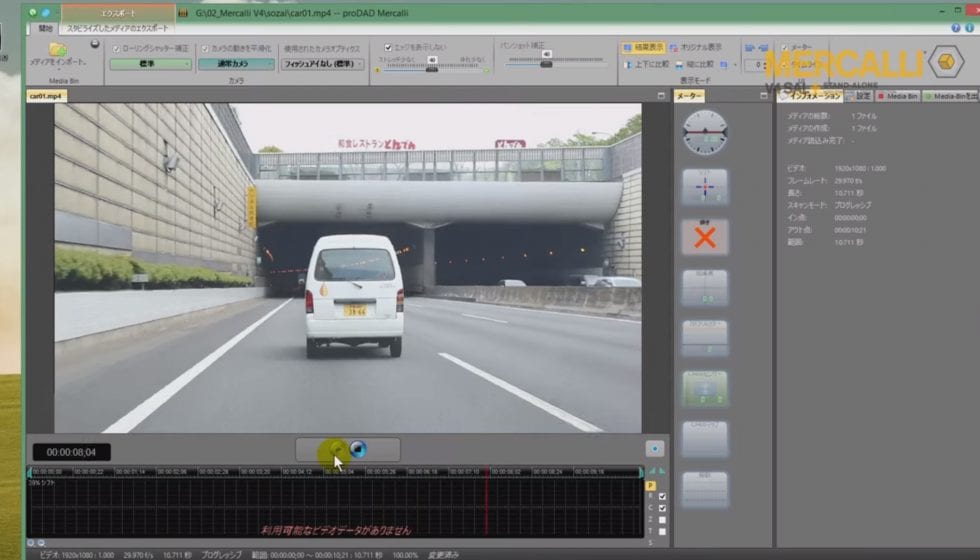Click the zoom-out magnifier below timeline
This screenshot has height=560, width=980.
pos(41,543)
